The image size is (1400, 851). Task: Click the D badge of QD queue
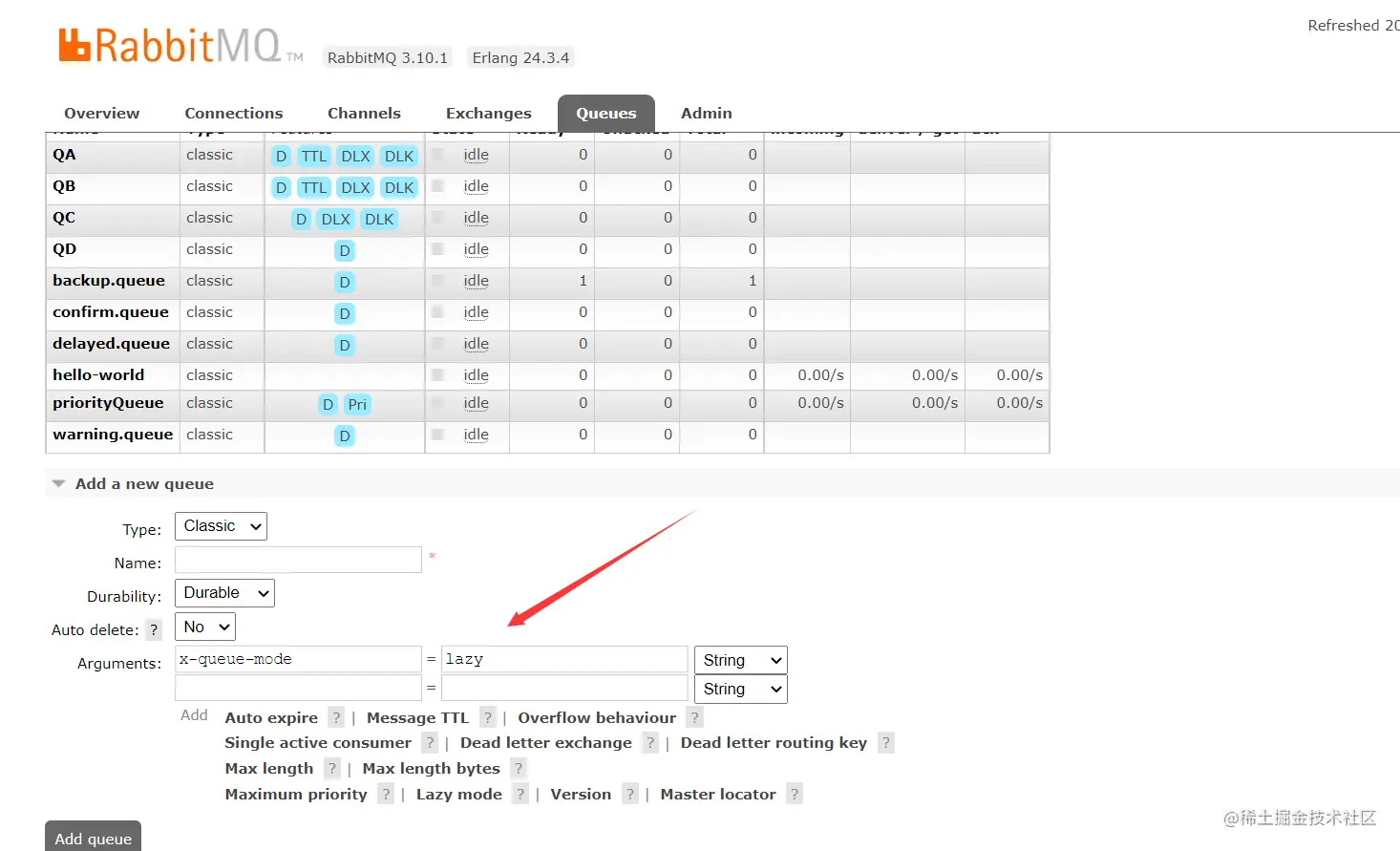(345, 251)
